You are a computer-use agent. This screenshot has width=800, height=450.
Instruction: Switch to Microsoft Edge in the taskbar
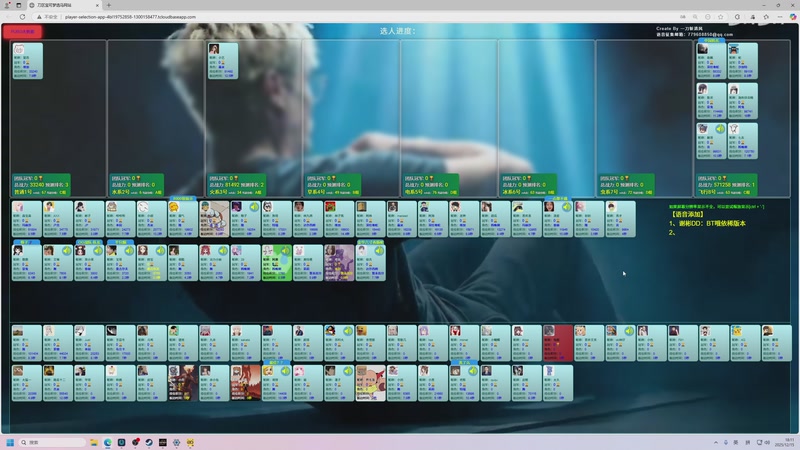tap(108, 442)
